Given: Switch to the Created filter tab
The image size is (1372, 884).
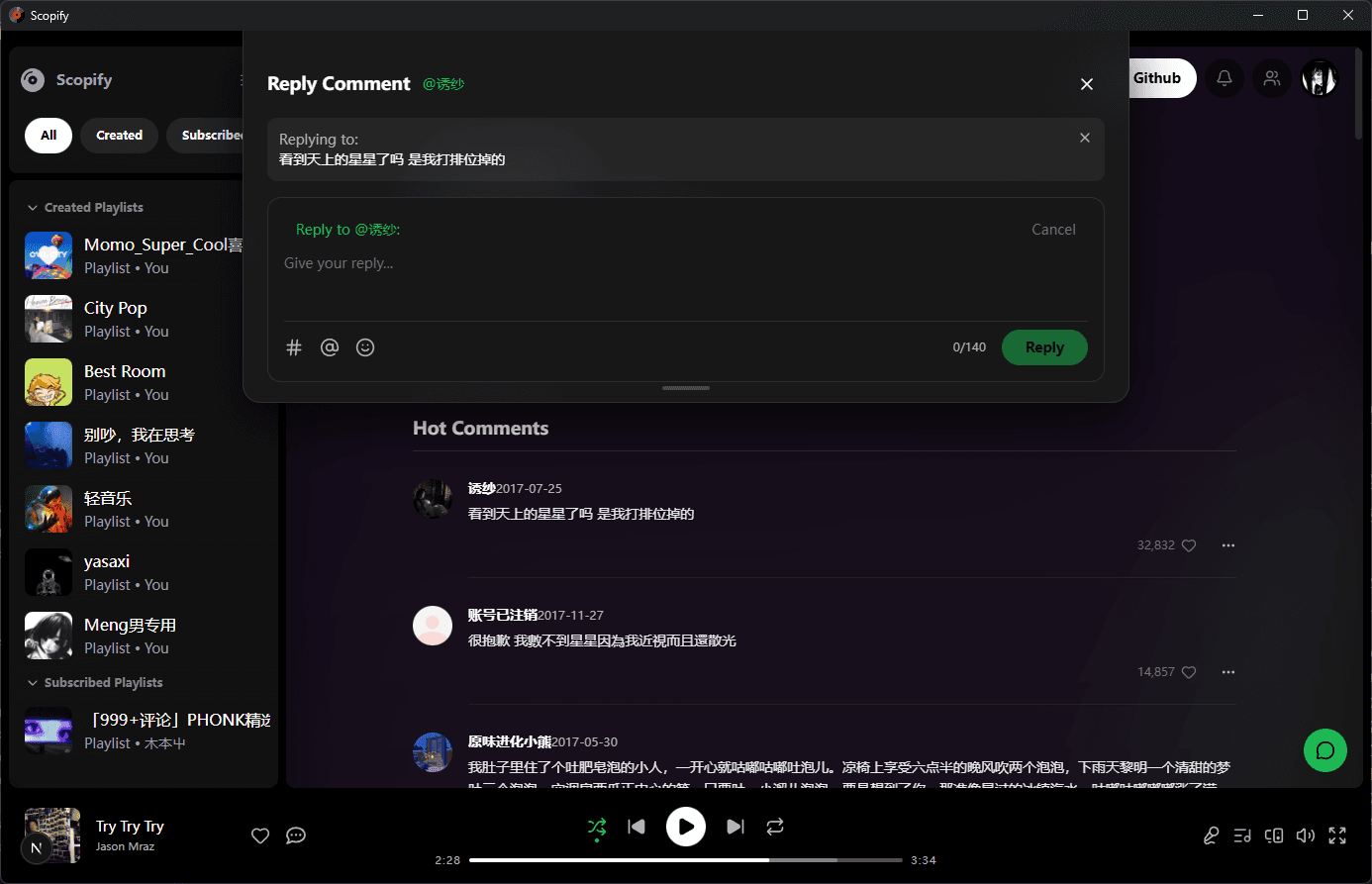Looking at the screenshot, I should [120, 136].
